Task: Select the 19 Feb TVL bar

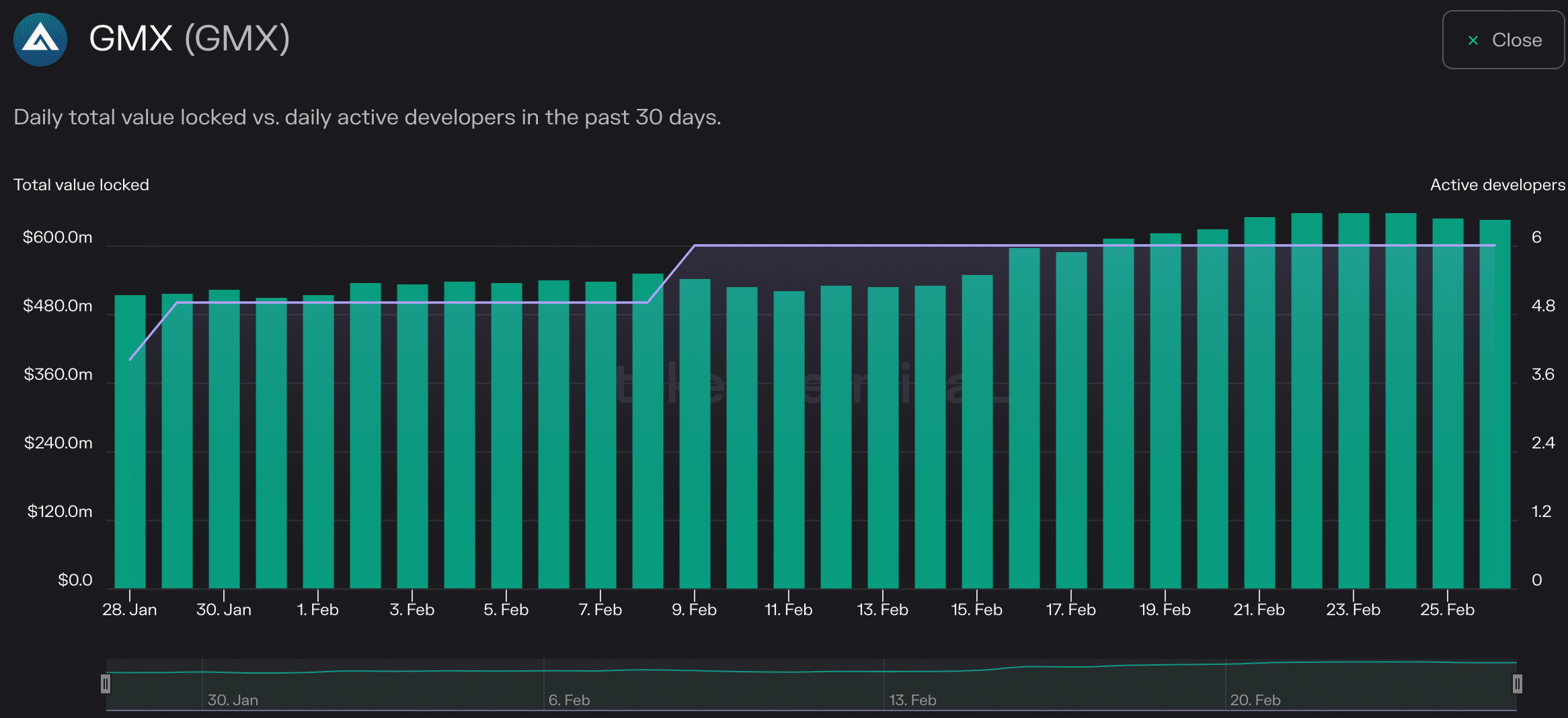Action: (1165, 411)
